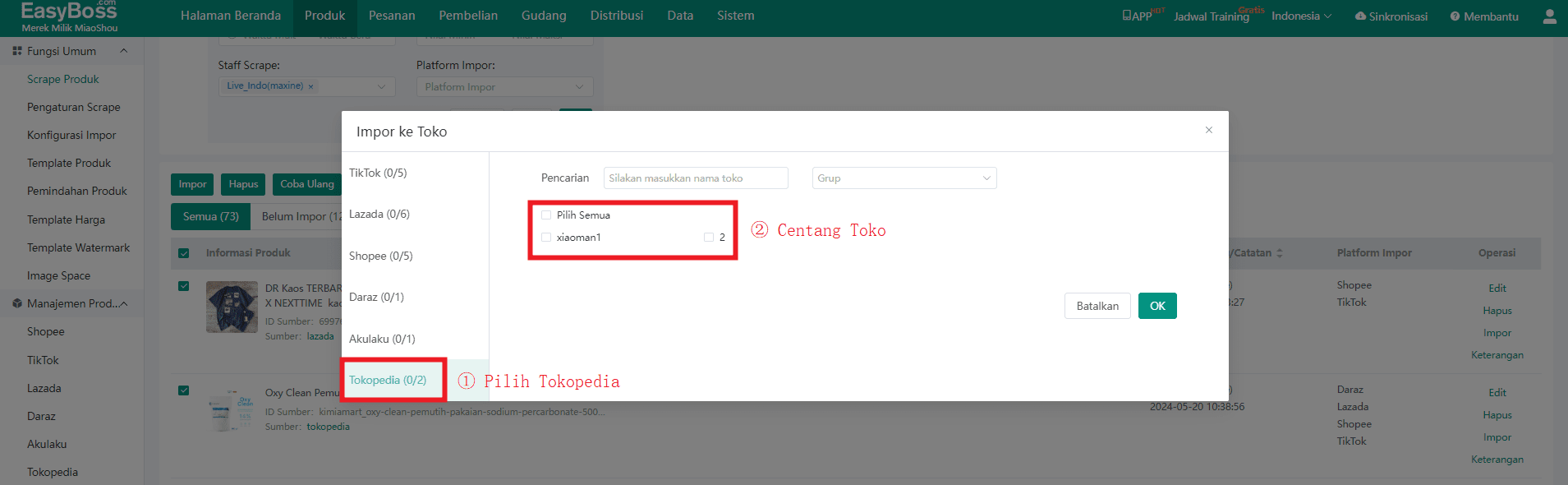The height and width of the screenshot is (485, 1568).
Task: Open Image Space in sidebar
Action: point(58,275)
